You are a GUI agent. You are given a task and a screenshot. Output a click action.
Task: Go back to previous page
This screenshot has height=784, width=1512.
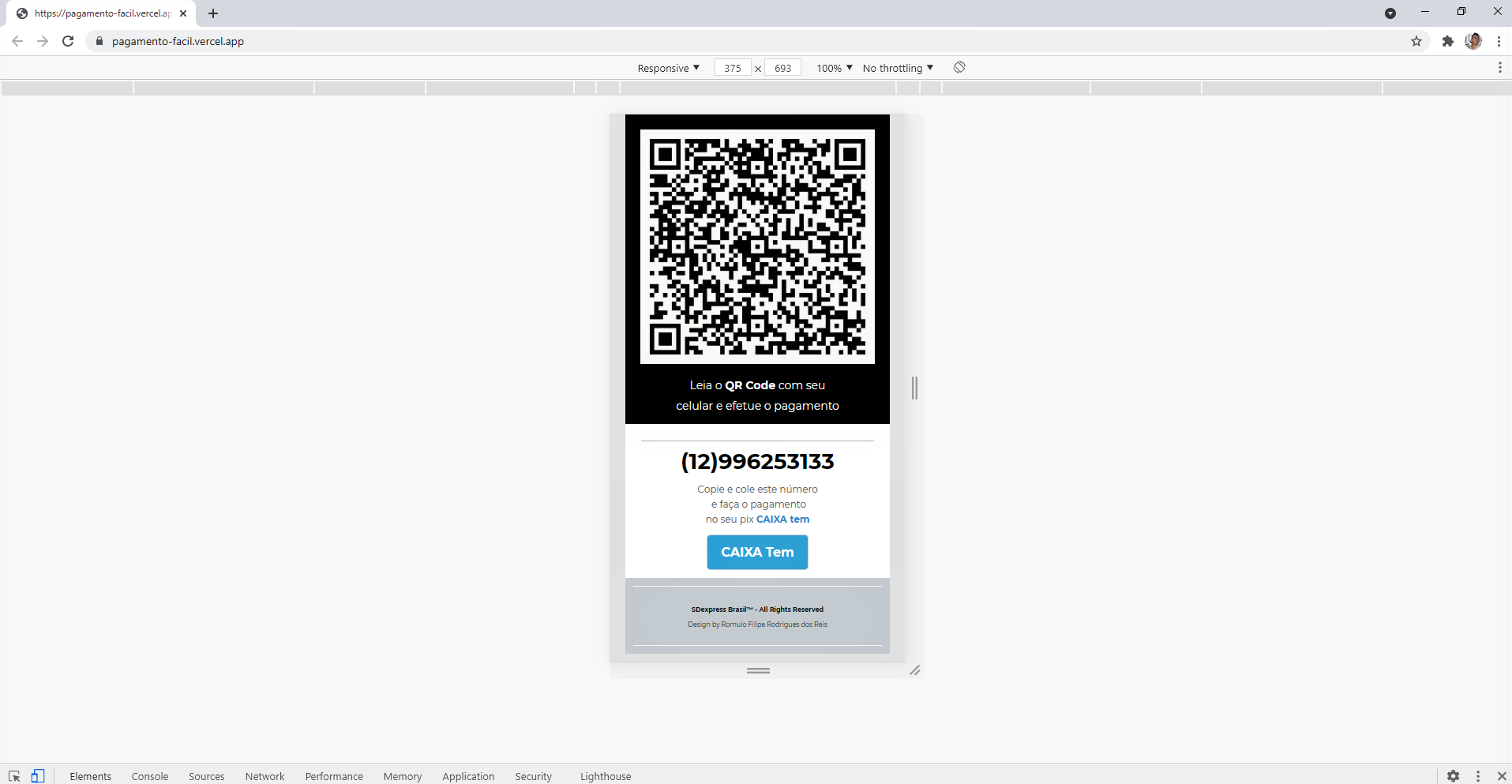17,41
